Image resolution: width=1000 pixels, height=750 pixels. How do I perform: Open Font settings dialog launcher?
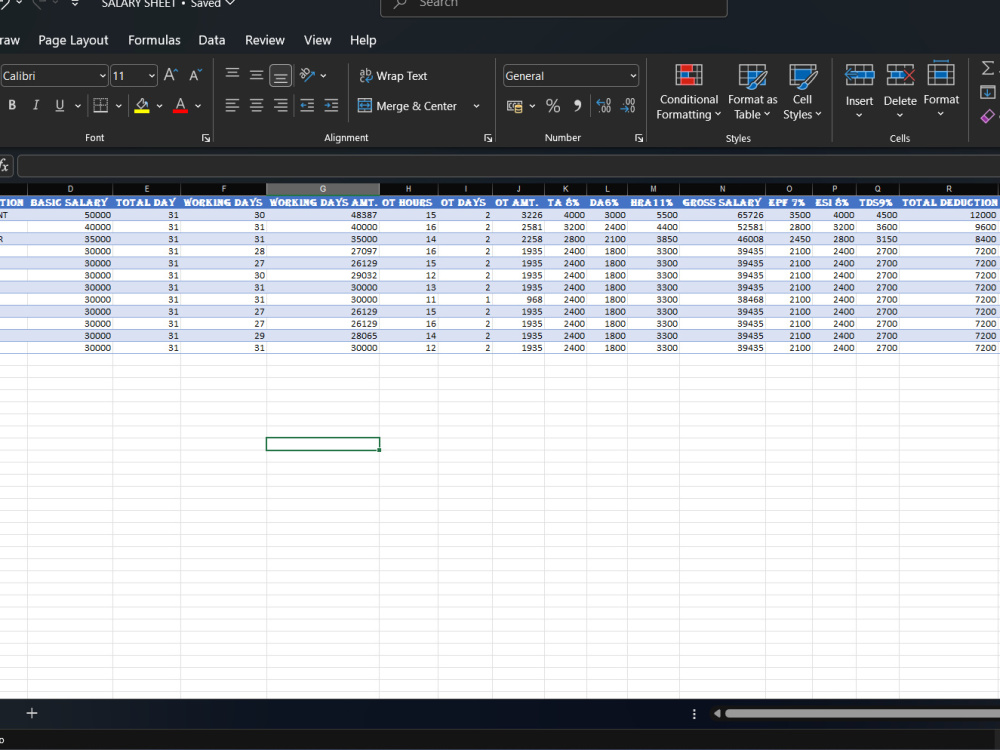pyautogui.click(x=206, y=138)
